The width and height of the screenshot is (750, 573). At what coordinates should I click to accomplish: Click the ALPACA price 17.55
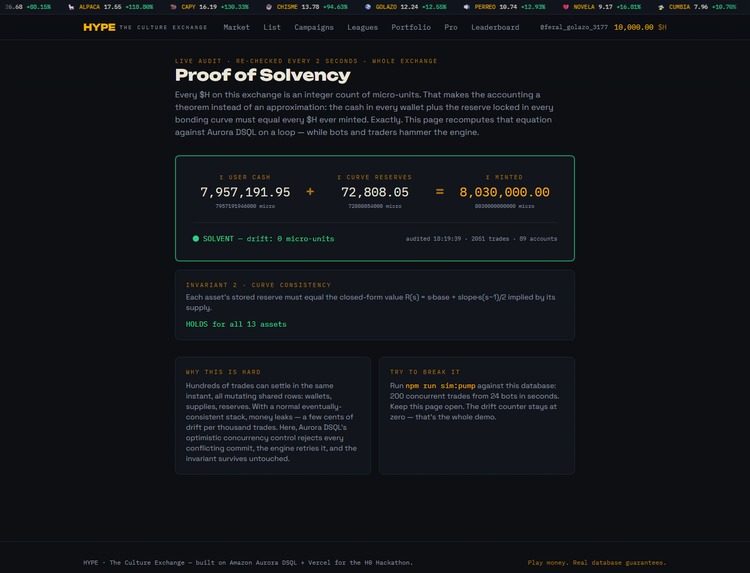coord(112,7)
